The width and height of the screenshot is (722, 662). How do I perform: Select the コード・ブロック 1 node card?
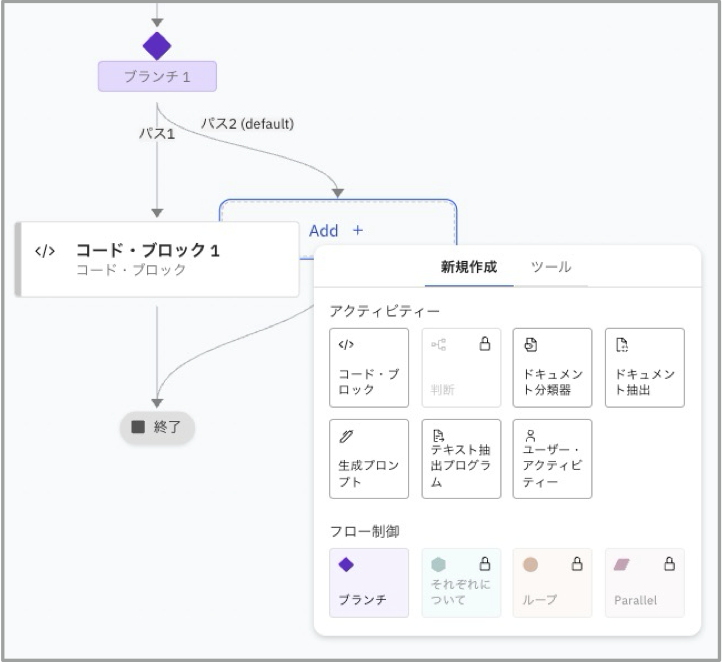[x=158, y=259]
